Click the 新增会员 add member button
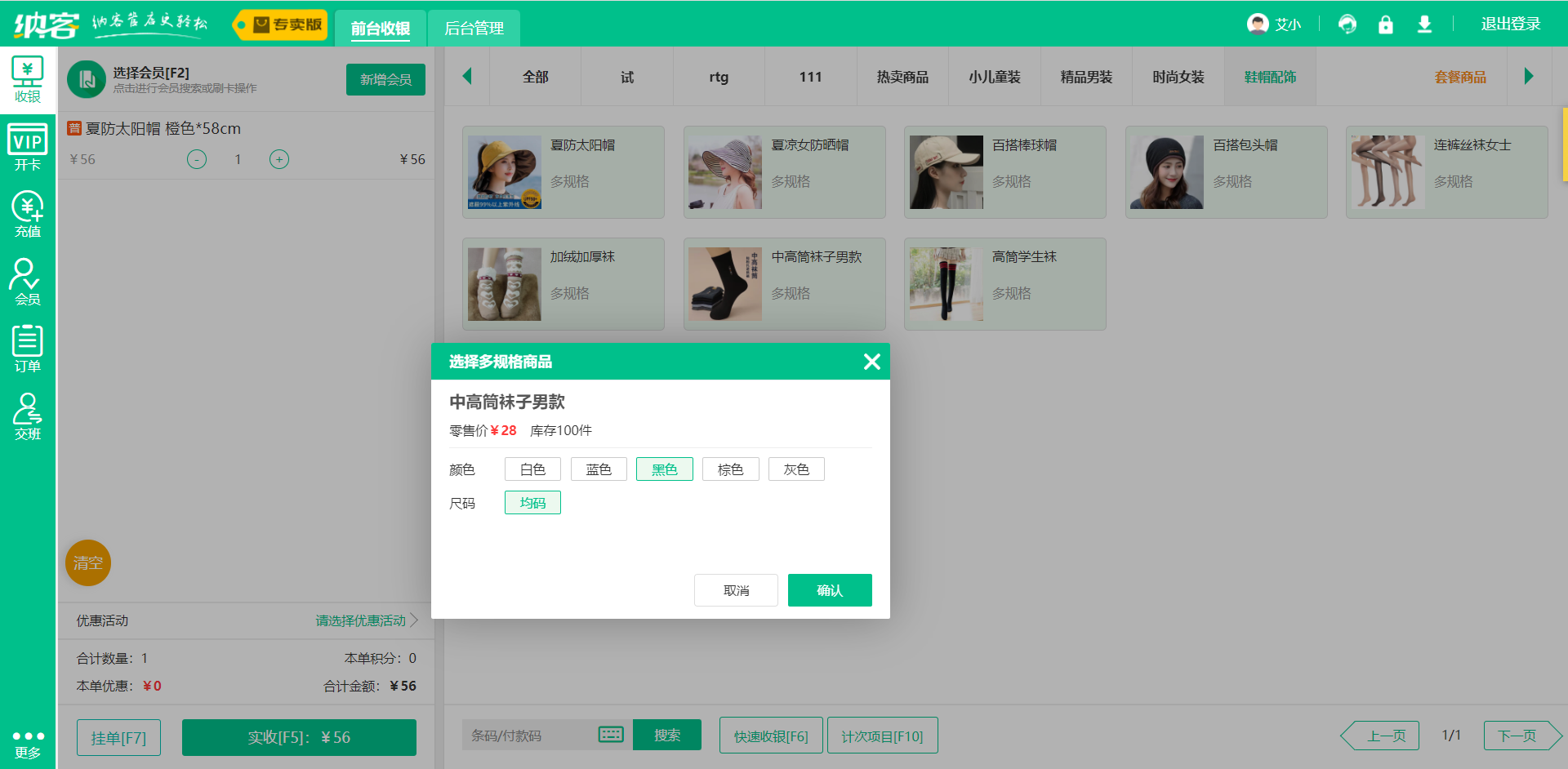 point(385,79)
